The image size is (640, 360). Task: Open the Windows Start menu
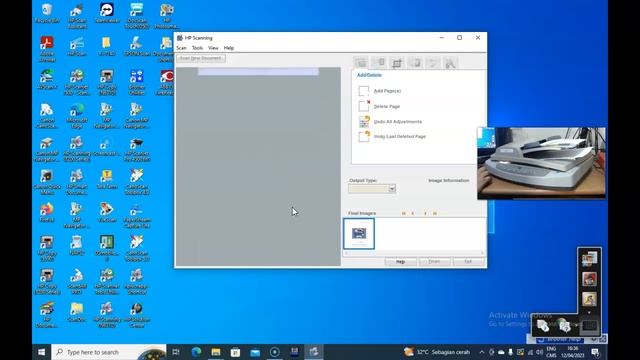coord(42,352)
